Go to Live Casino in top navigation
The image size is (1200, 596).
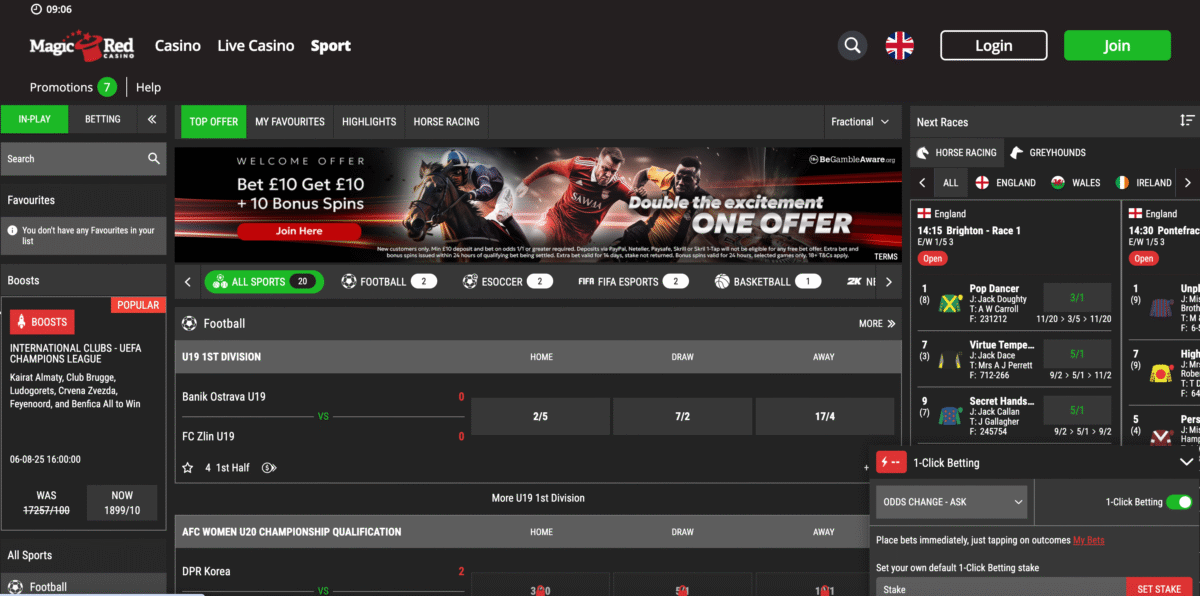click(256, 45)
